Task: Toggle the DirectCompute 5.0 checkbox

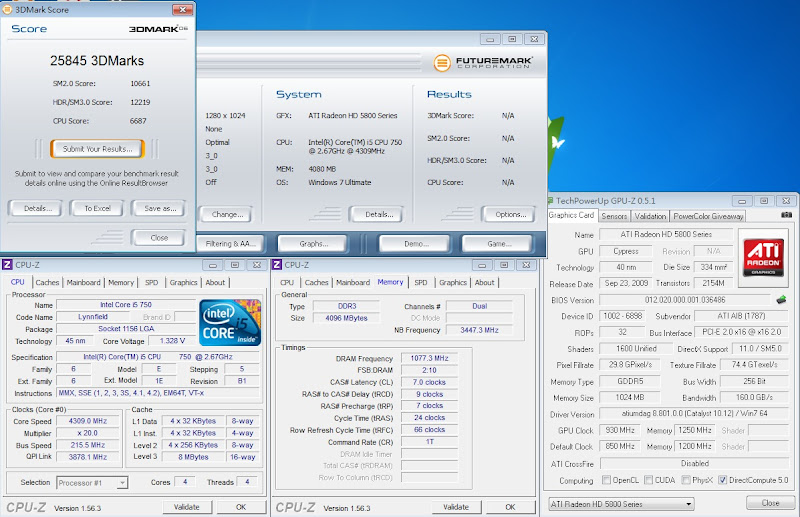Action: [722, 480]
